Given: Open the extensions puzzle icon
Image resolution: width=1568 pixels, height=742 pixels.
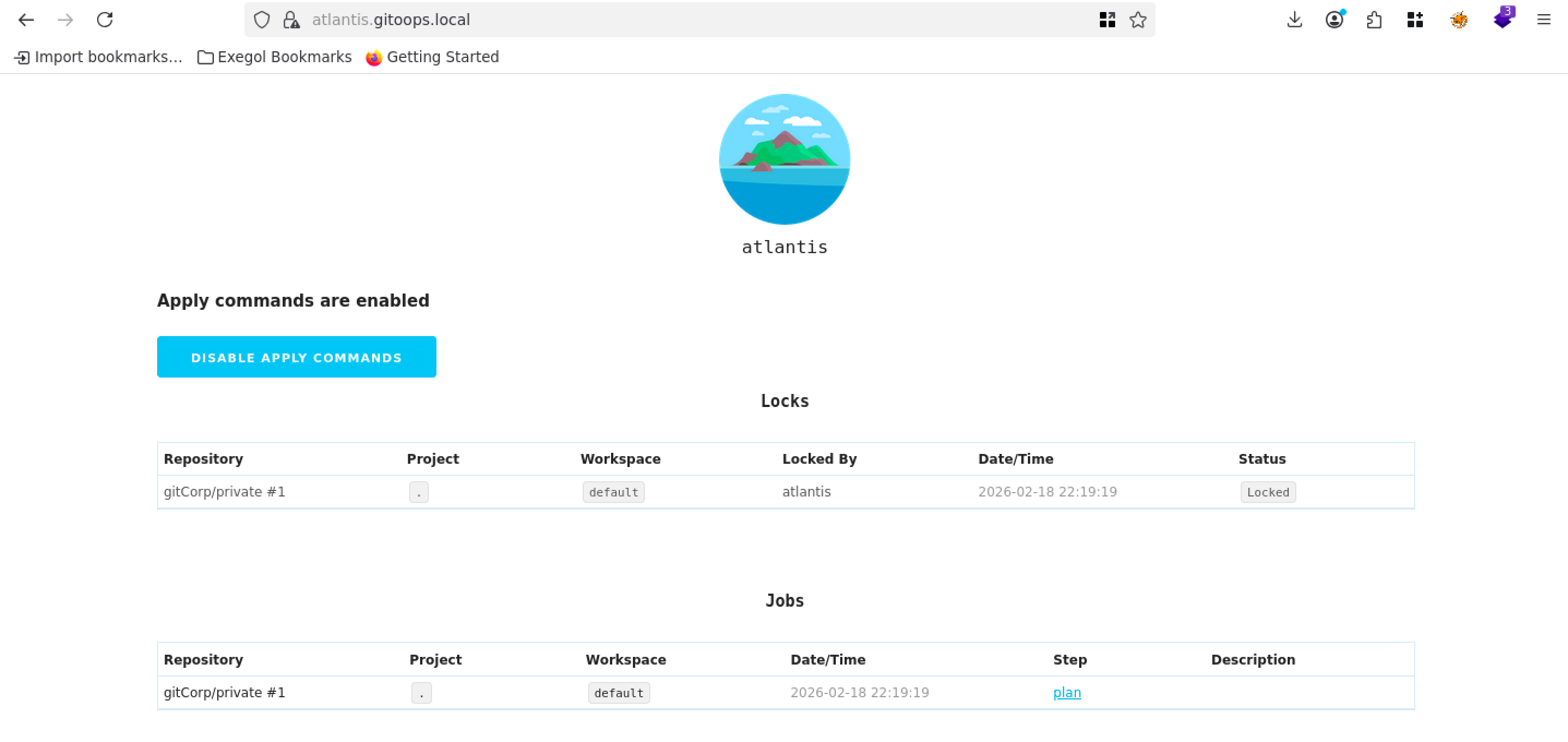Looking at the screenshot, I should pyautogui.click(x=1374, y=20).
